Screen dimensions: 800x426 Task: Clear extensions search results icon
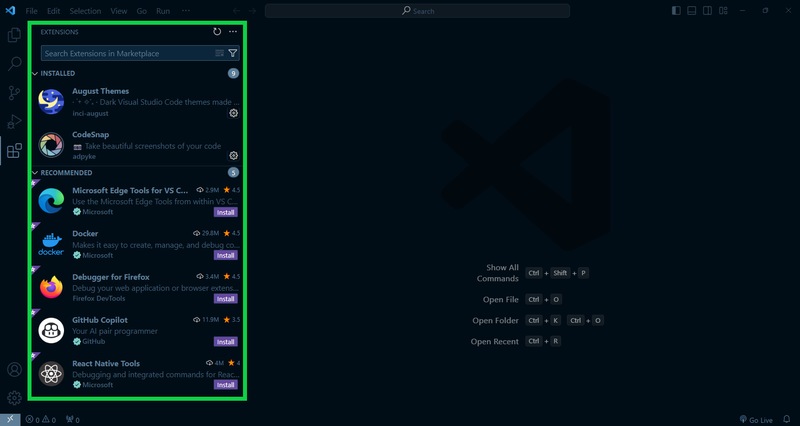click(x=219, y=53)
